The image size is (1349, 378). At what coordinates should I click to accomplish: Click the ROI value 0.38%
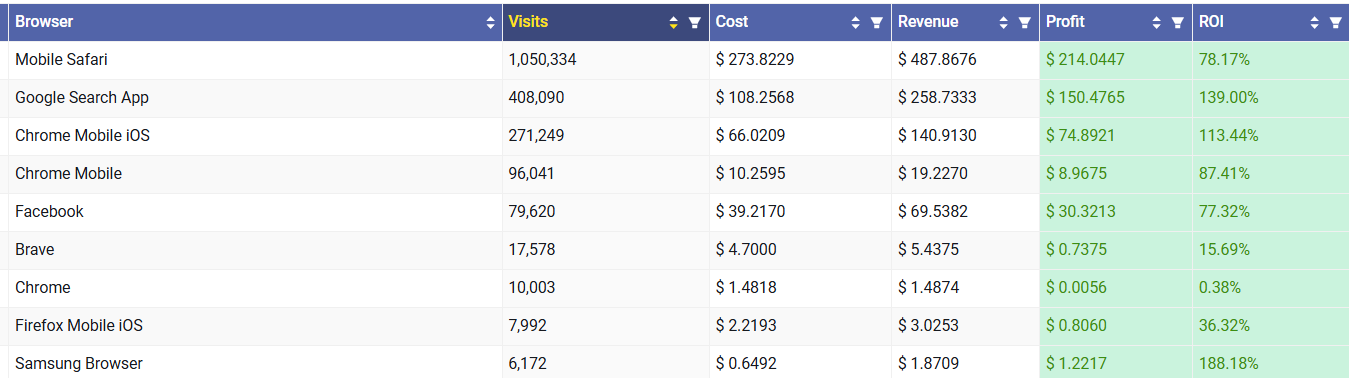pyautogui.click(x=1220, y=288)
